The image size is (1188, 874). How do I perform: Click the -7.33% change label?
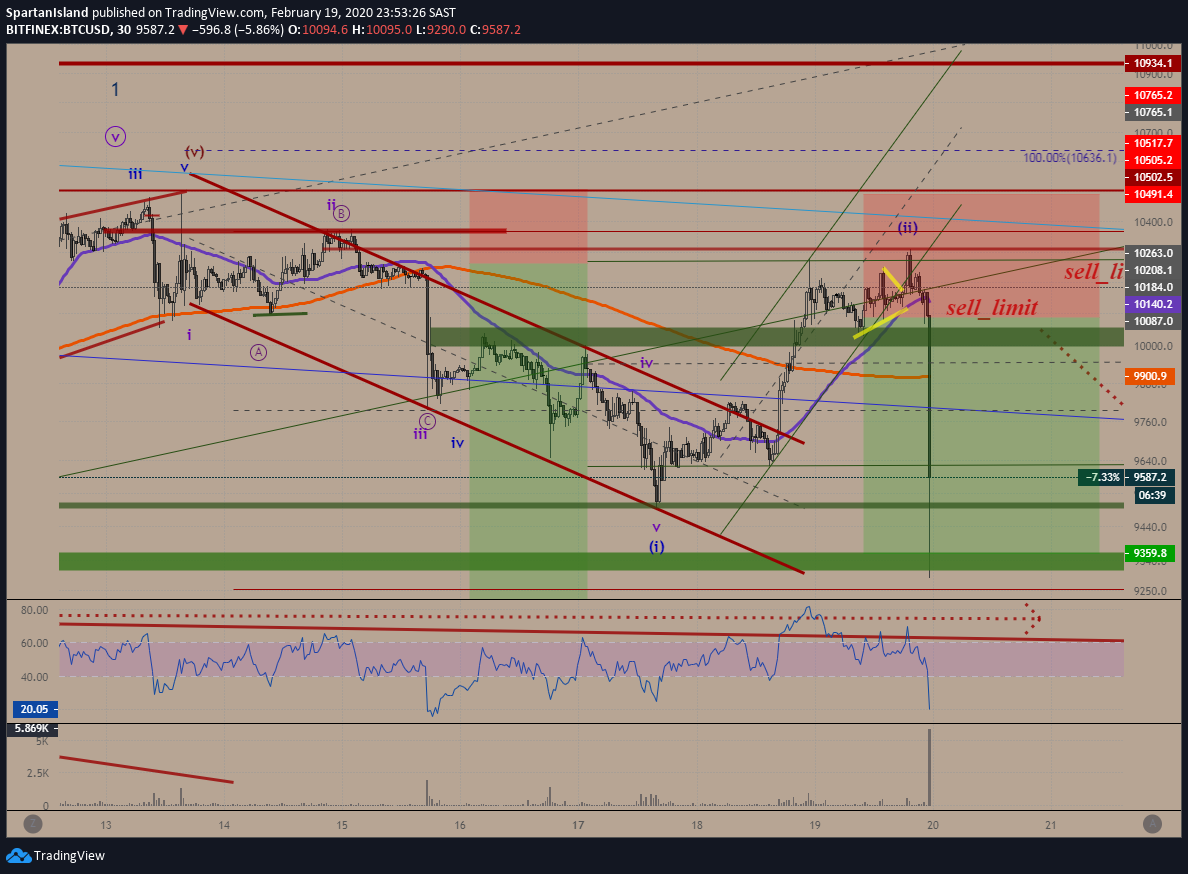coord(1102,478)
